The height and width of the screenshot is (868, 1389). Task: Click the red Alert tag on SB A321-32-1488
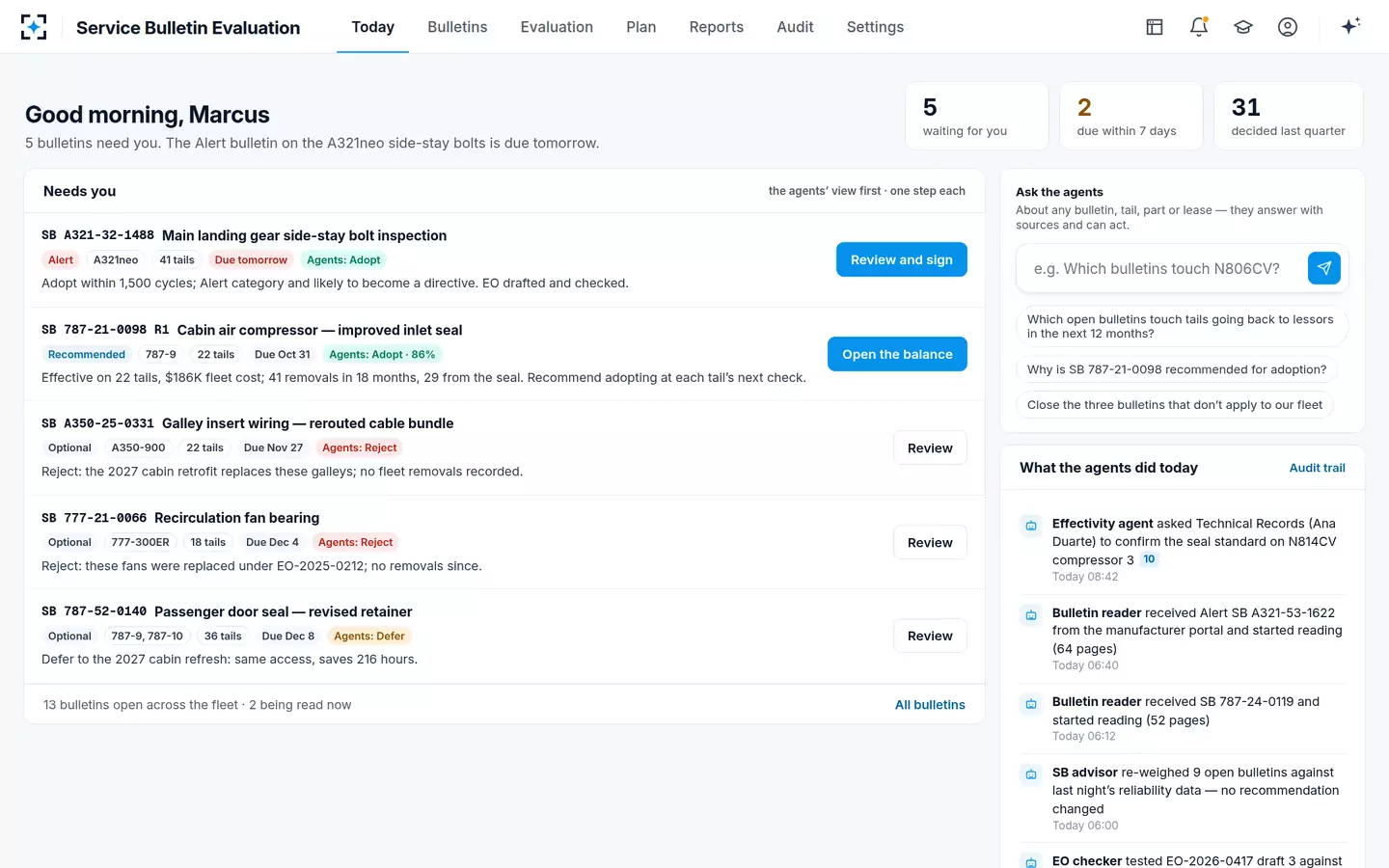click(x=61, y=259)
